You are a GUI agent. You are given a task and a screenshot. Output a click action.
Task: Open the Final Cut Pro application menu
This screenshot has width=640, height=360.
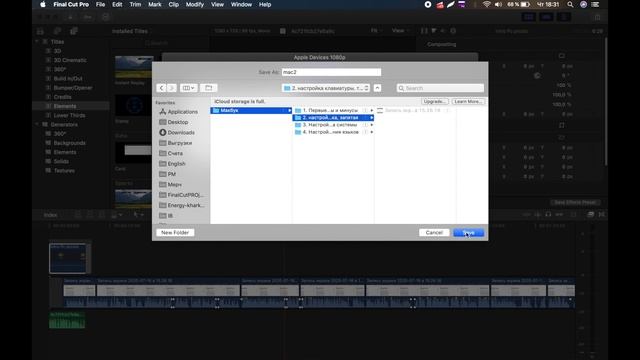[x=71, y=4]
